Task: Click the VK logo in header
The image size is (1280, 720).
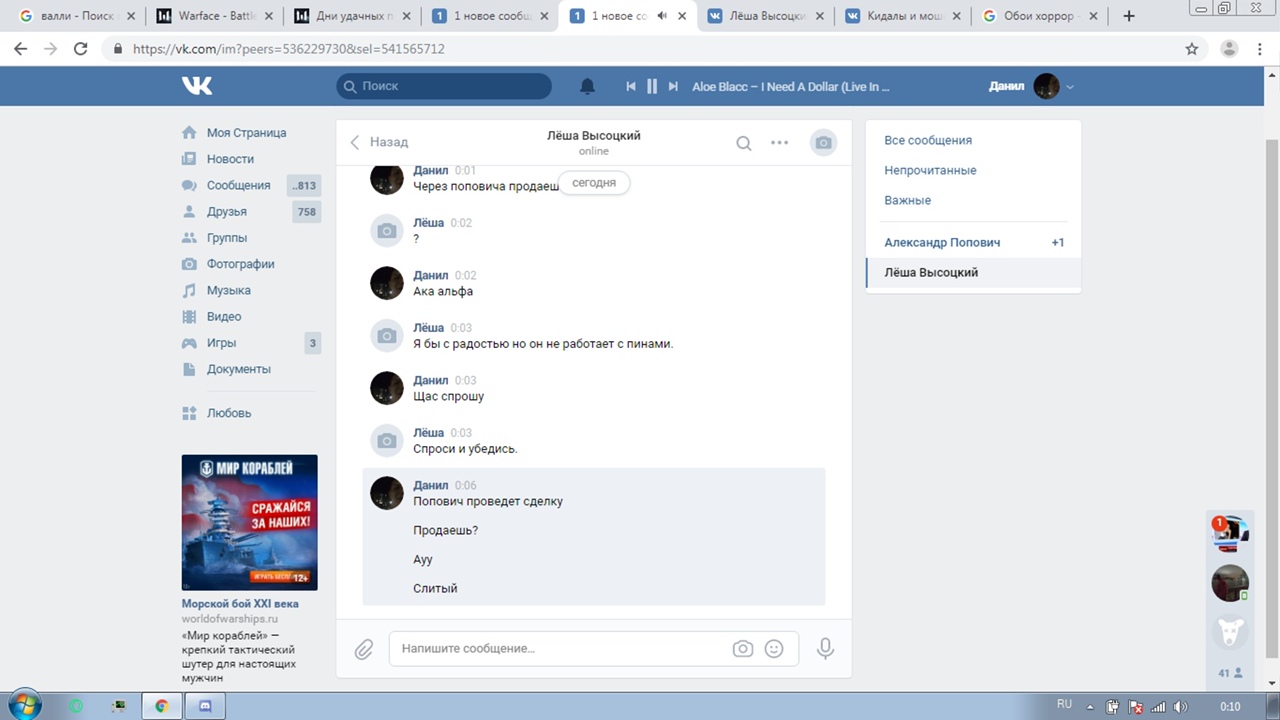Action: (x=197, y=86)
